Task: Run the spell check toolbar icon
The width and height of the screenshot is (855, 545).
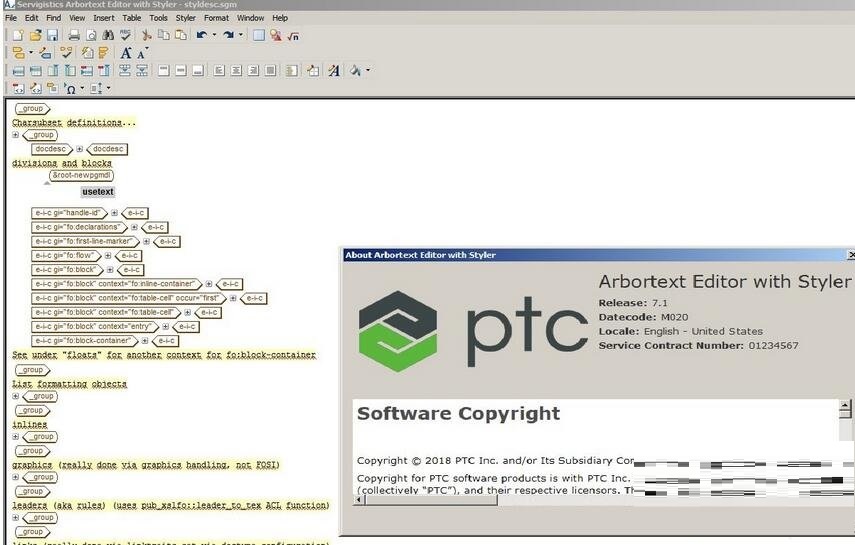Action: (x=125, y=35)
